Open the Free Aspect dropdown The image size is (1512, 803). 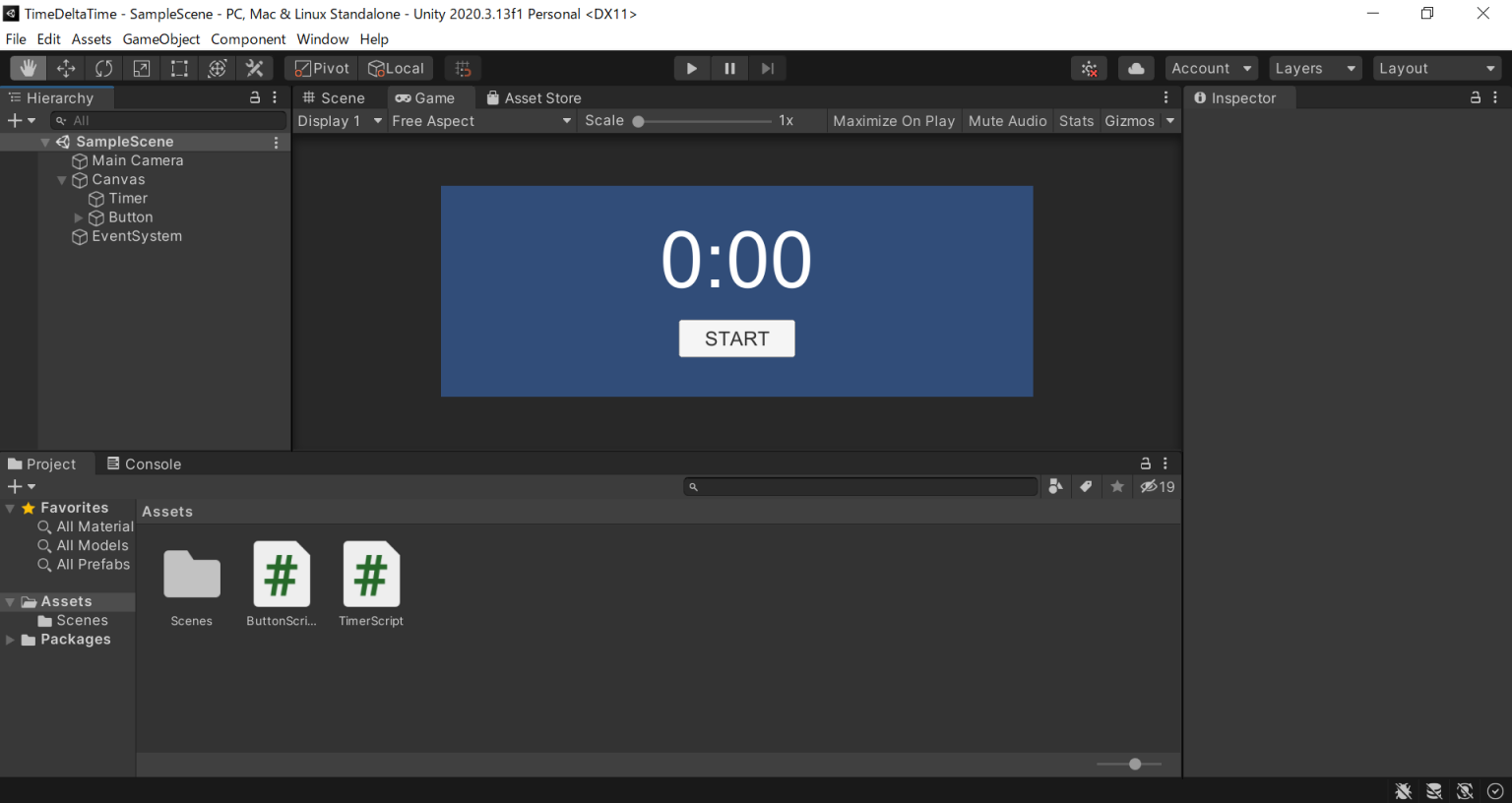[480, 121]
